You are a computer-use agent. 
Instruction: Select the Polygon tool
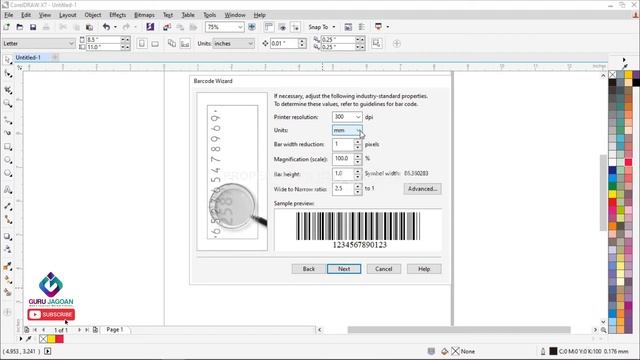[8, 173]
